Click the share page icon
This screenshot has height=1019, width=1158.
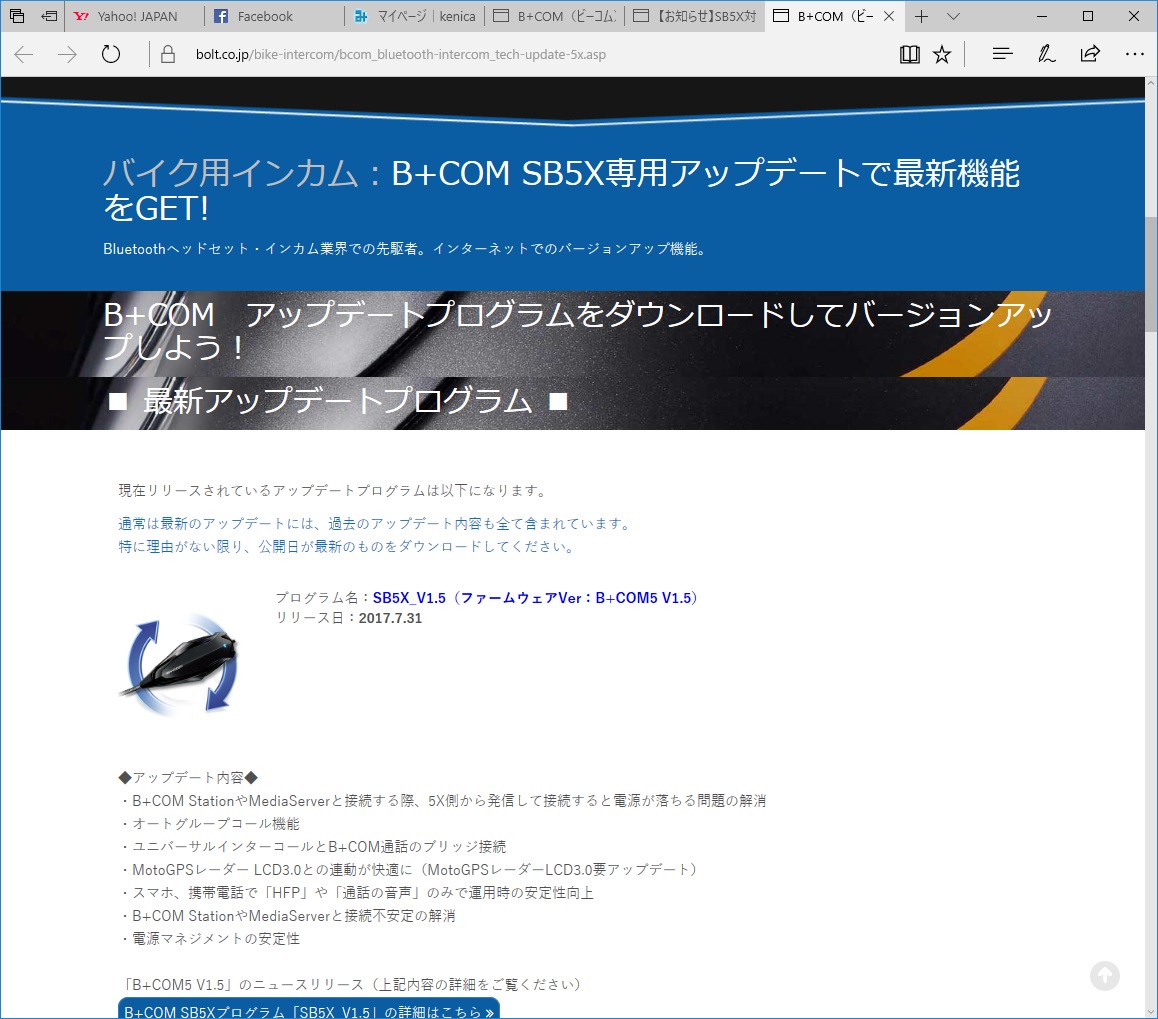click(1090, 54)
